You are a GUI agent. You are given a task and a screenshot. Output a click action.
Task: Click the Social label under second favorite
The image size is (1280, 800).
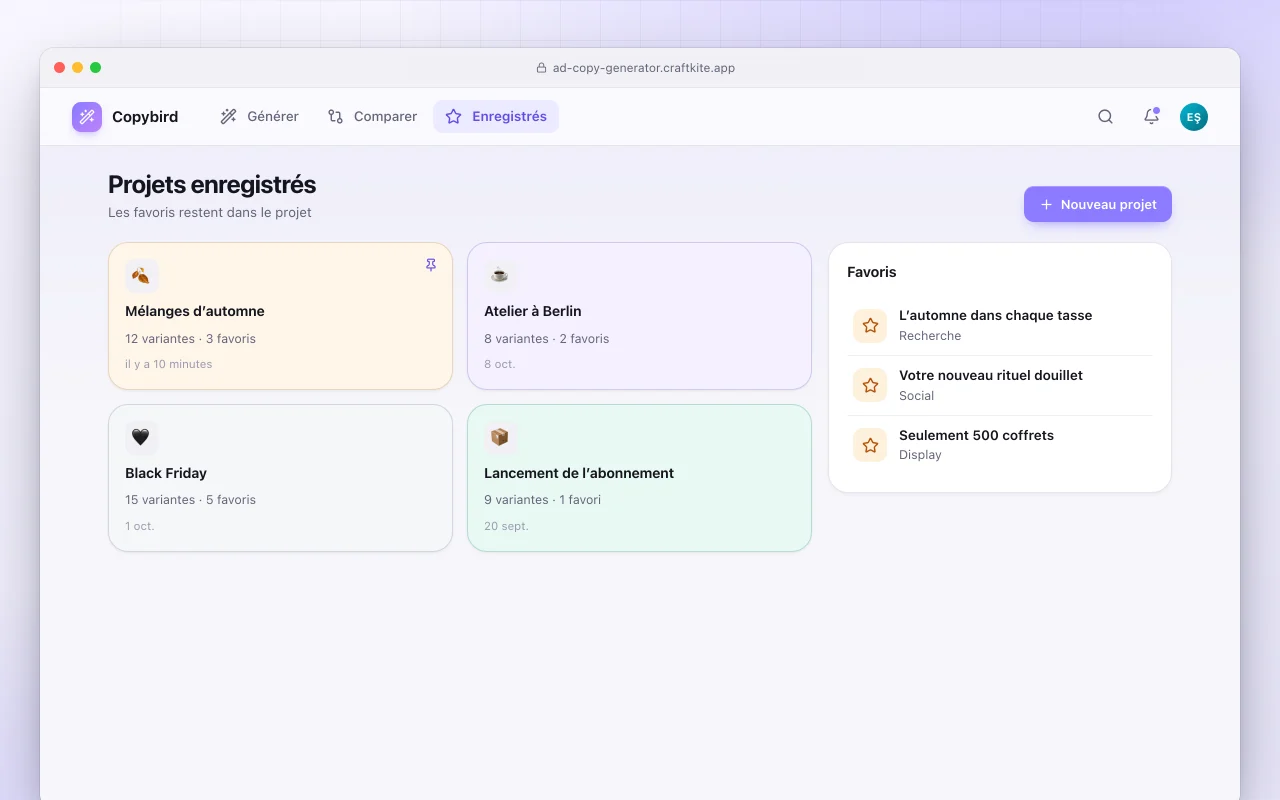[x=916, y=396]
